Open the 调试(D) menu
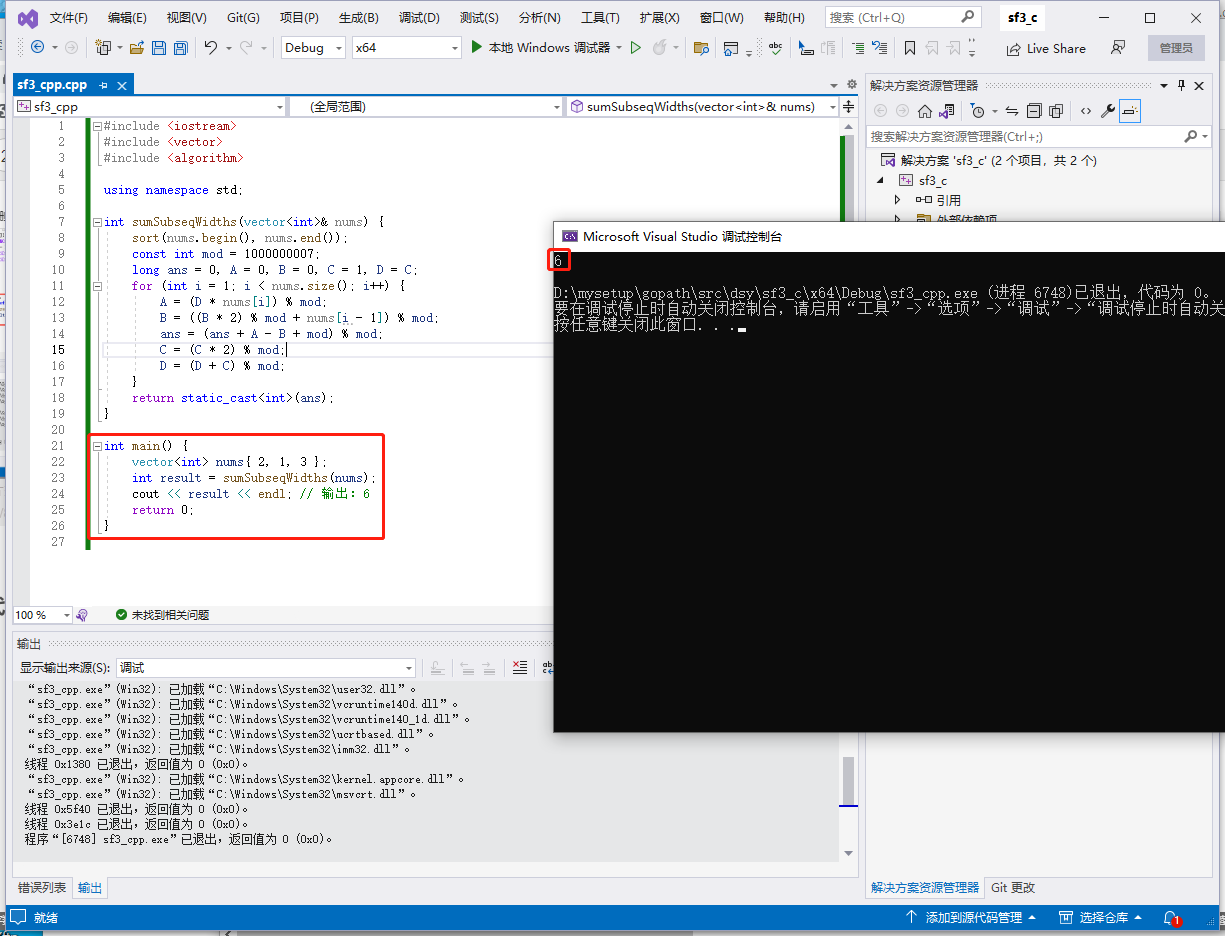The width and height of the screenshot is (1225, 936). pyautogui.click(x=419, y=18)
